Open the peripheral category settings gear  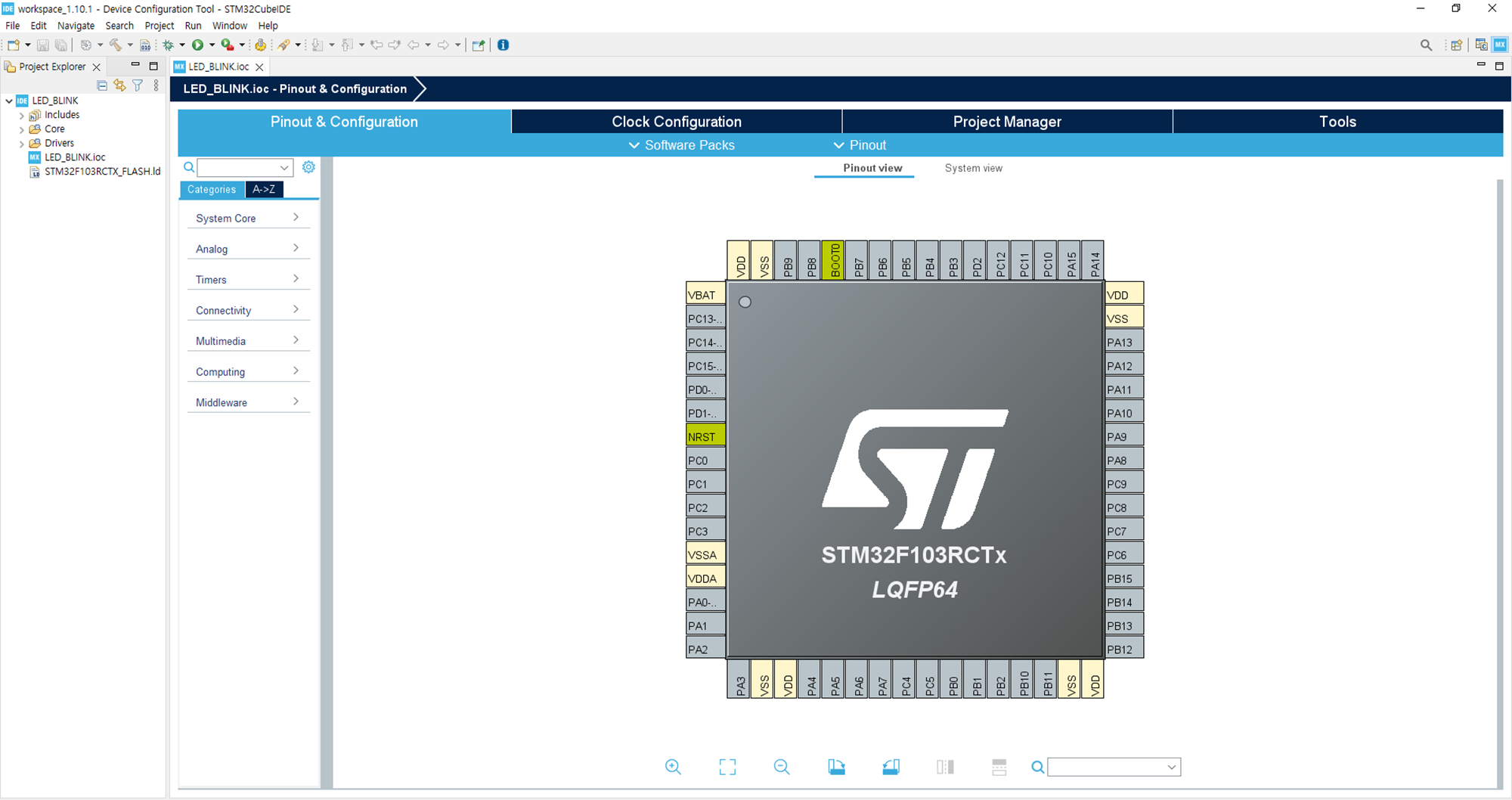pos(308,167)
